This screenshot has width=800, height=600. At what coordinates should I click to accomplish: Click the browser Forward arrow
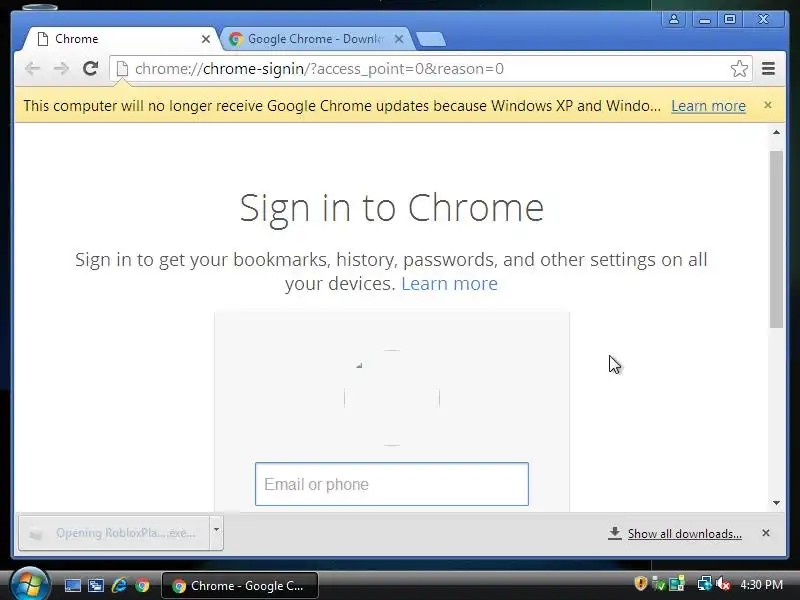click(x=61, y=68)
